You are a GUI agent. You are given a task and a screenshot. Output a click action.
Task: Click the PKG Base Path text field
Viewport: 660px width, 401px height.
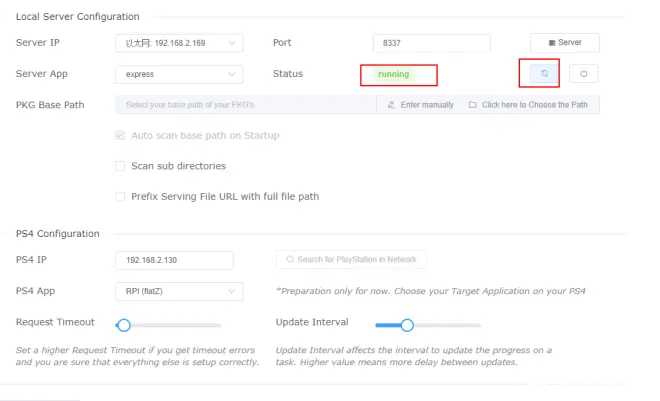coord(246,105)
